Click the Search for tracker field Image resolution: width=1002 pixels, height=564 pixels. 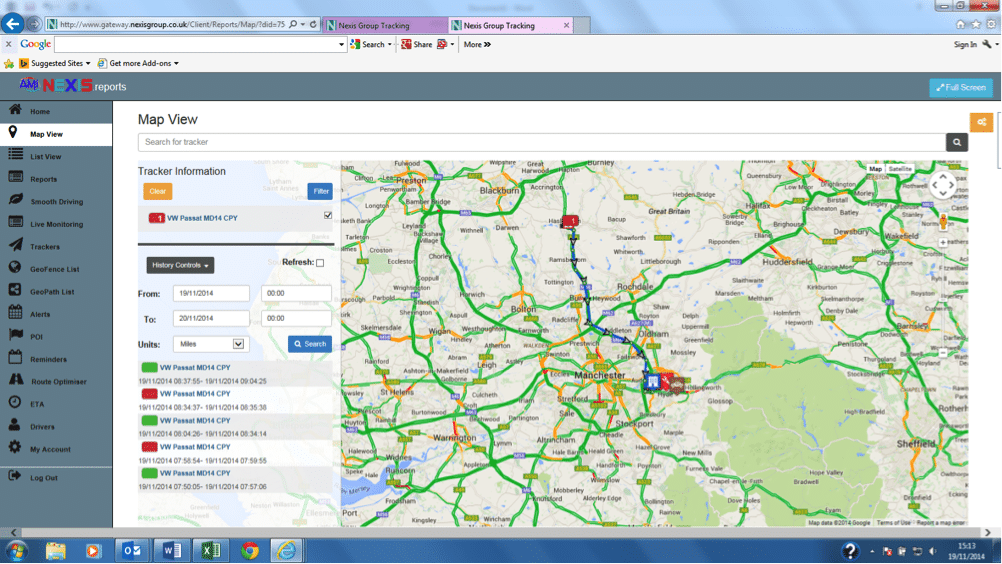pyautogui.click(x=542, y=142)
